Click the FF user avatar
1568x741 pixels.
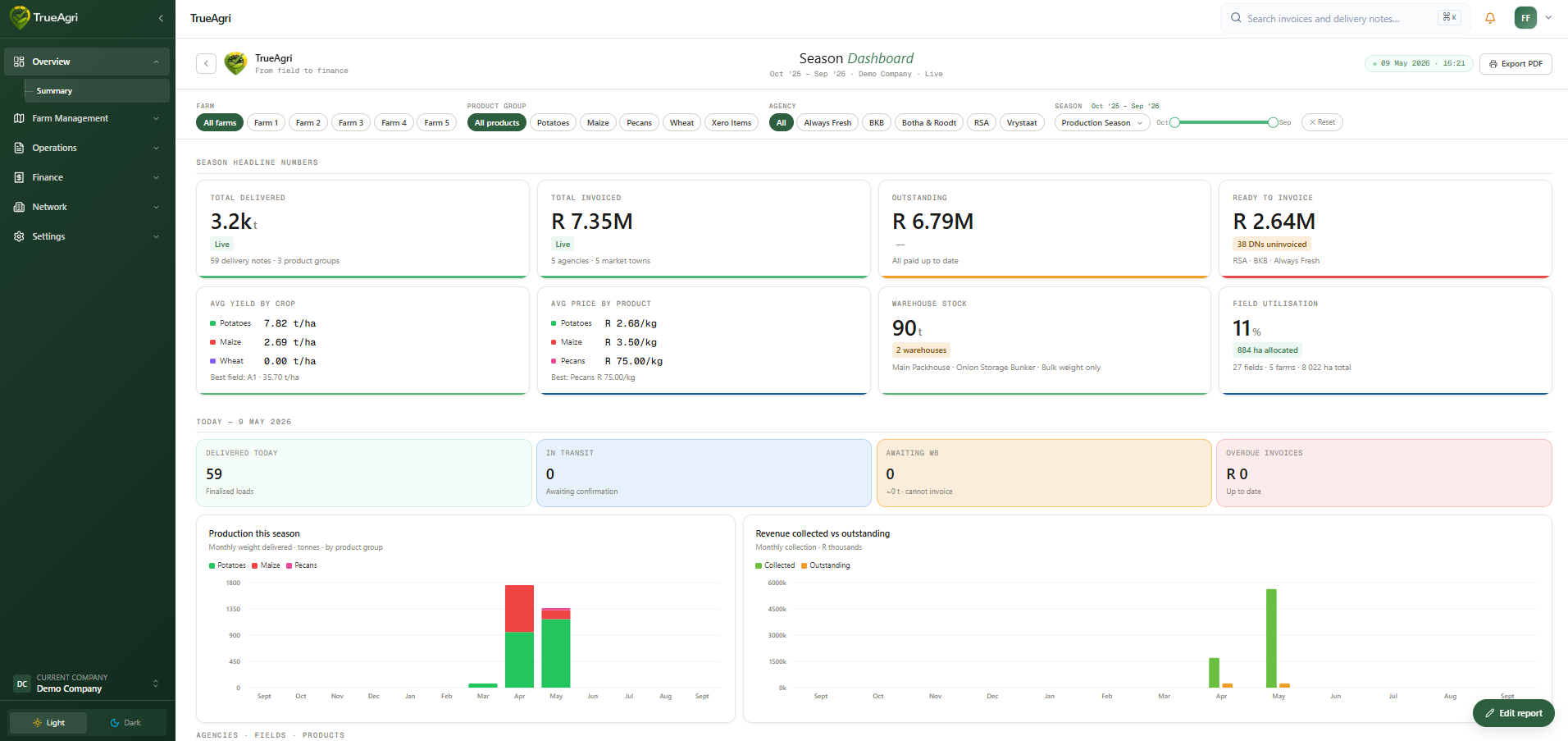(1525, 18)
